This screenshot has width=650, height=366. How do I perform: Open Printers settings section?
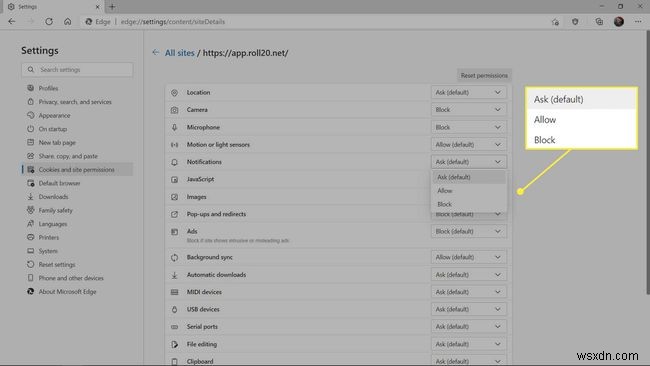(77, 238)
